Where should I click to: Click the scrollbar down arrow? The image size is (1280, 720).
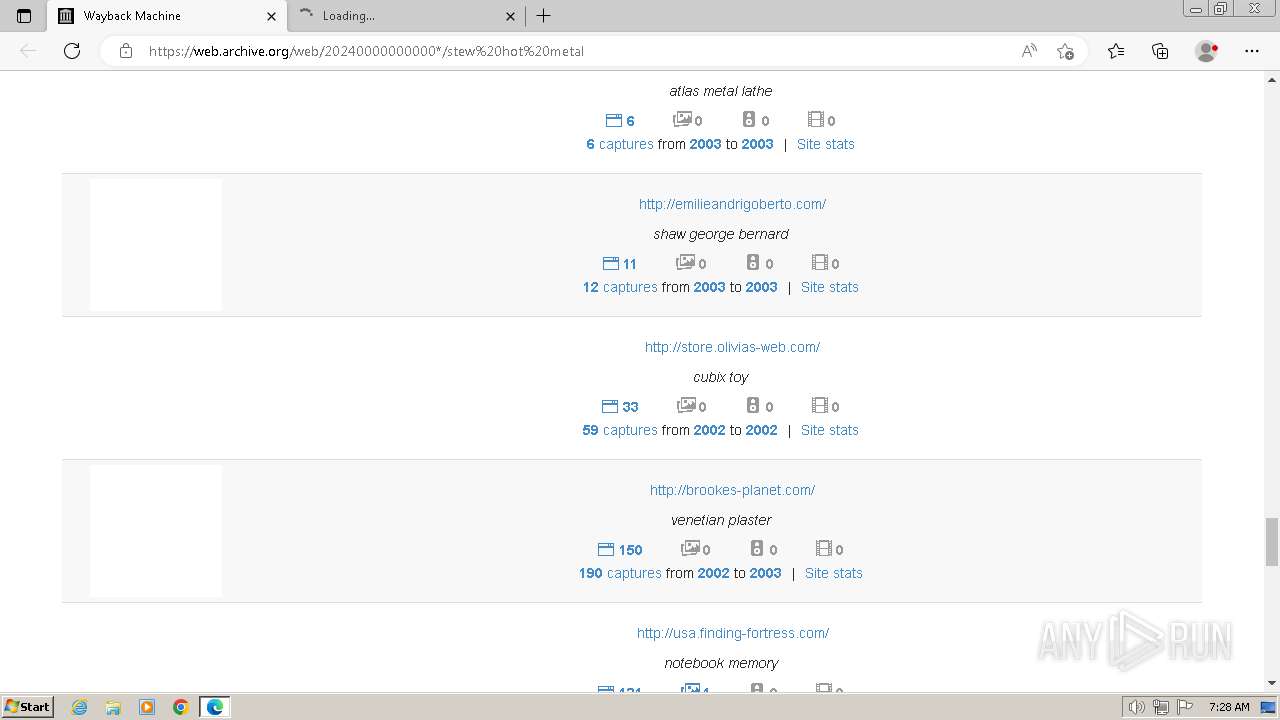1272,683
